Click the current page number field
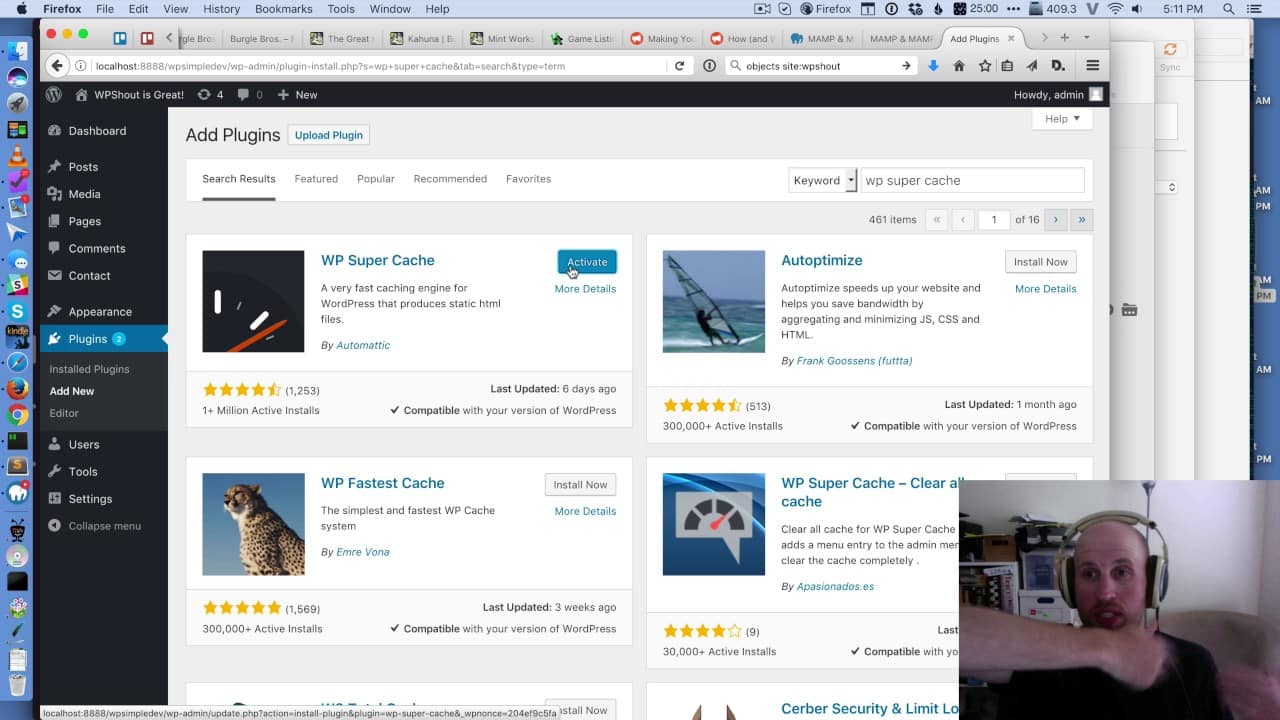This screenshot has width=1280, height=720. pos(994,219)
